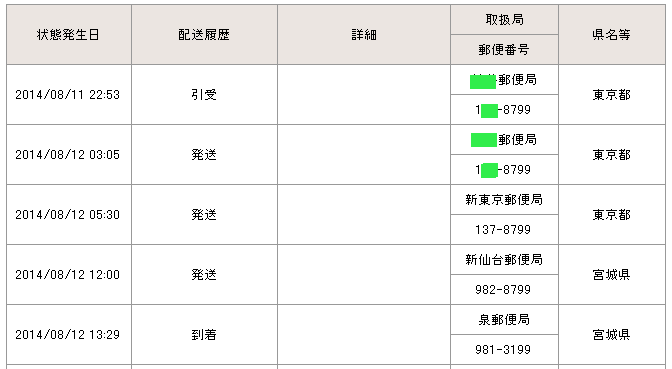Click the 2014/08/12 03:05 date cell
Image resolution: width=672 pixels, height=369 pixels.
tap(69, 155)
